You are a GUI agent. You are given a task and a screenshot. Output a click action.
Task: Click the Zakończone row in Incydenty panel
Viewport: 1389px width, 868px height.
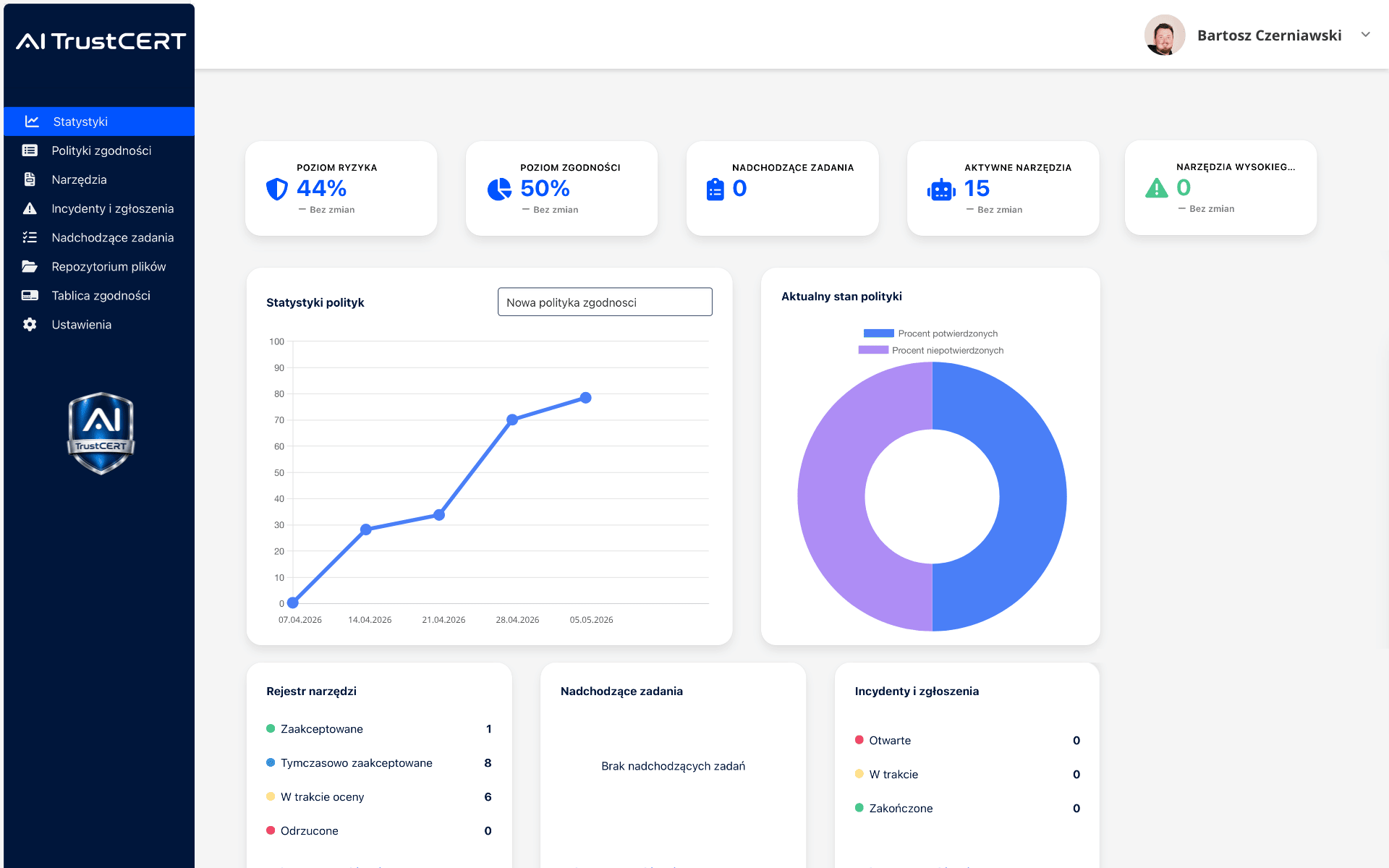967,809
